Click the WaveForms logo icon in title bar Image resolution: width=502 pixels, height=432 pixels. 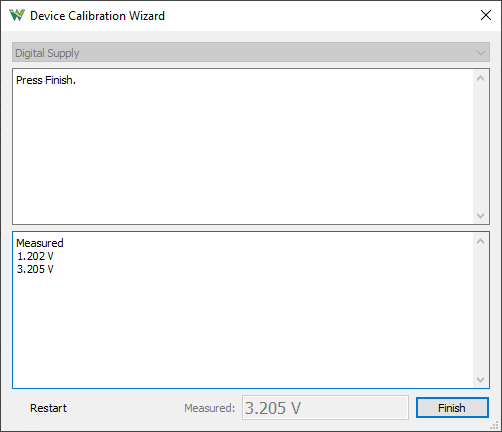tap(17, 15)
